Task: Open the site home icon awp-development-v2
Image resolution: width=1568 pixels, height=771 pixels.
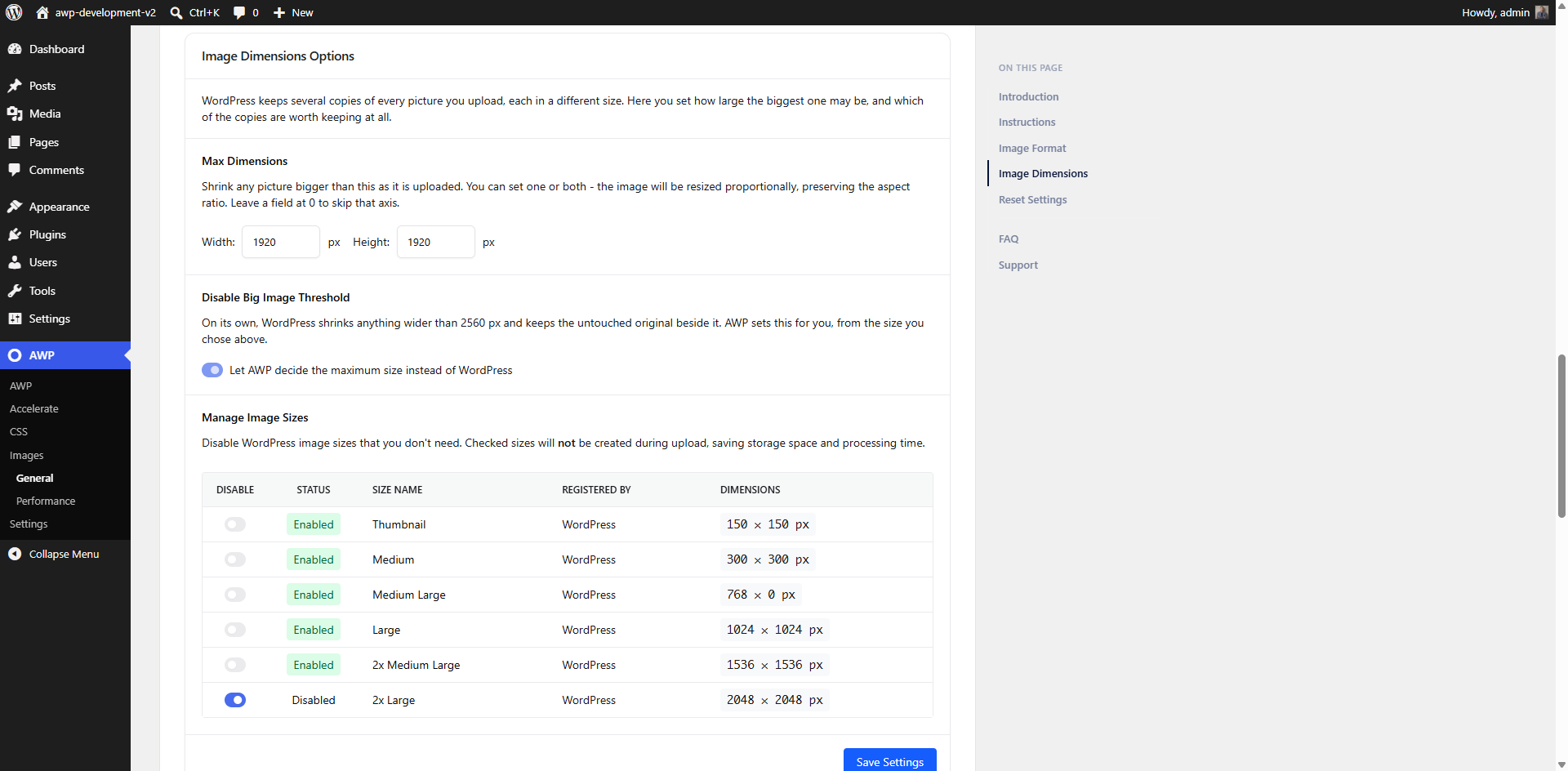Action: click(42, 12)
